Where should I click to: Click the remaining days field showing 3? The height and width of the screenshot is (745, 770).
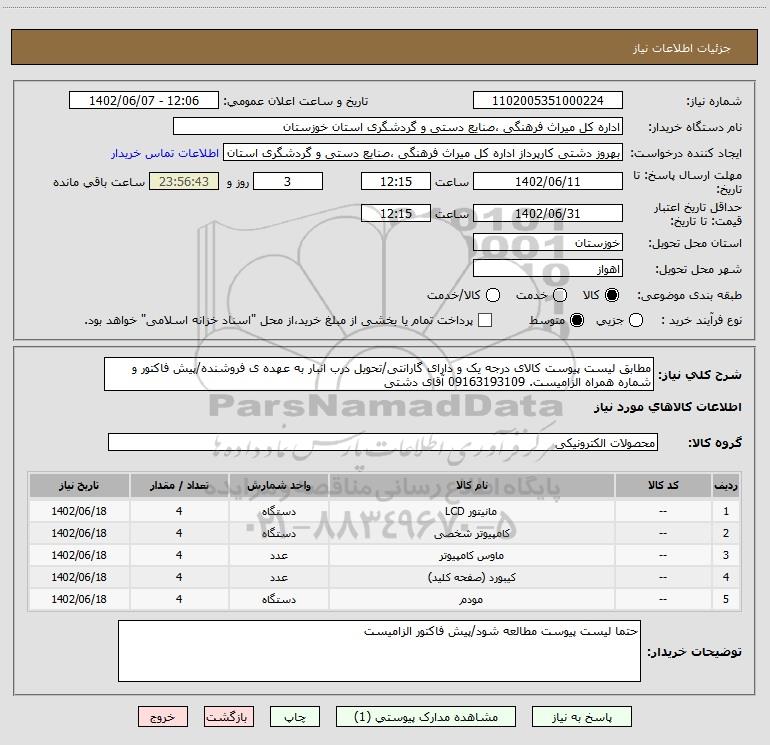288,181
